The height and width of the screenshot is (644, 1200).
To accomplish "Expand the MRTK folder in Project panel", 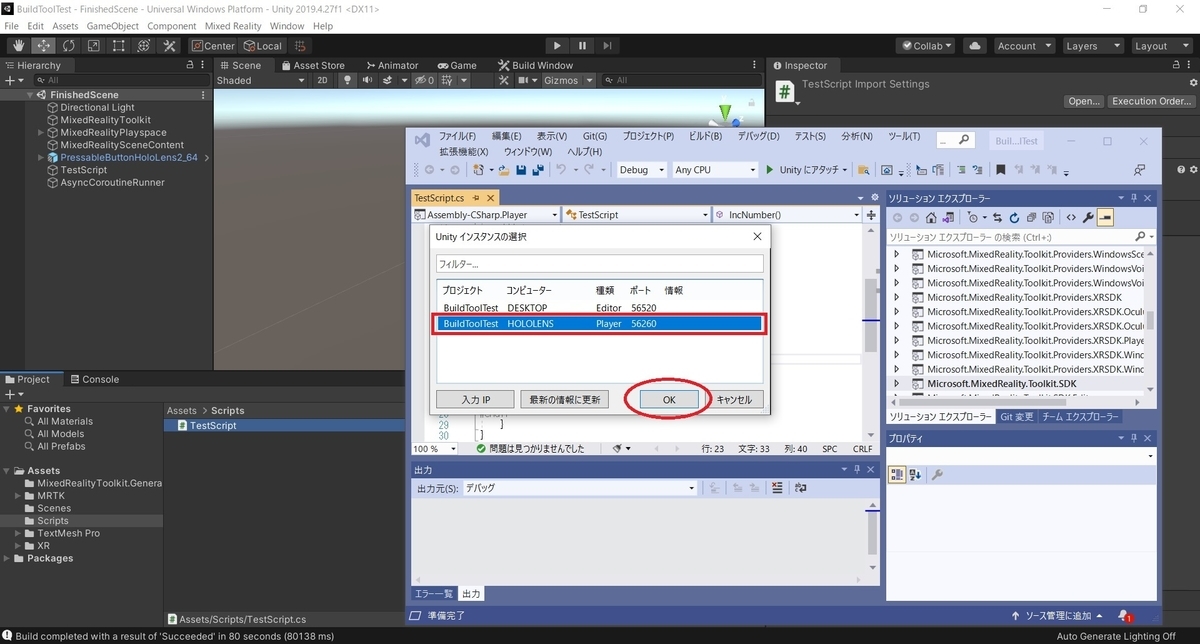I will pyautogui.click(x=19, y=496).
